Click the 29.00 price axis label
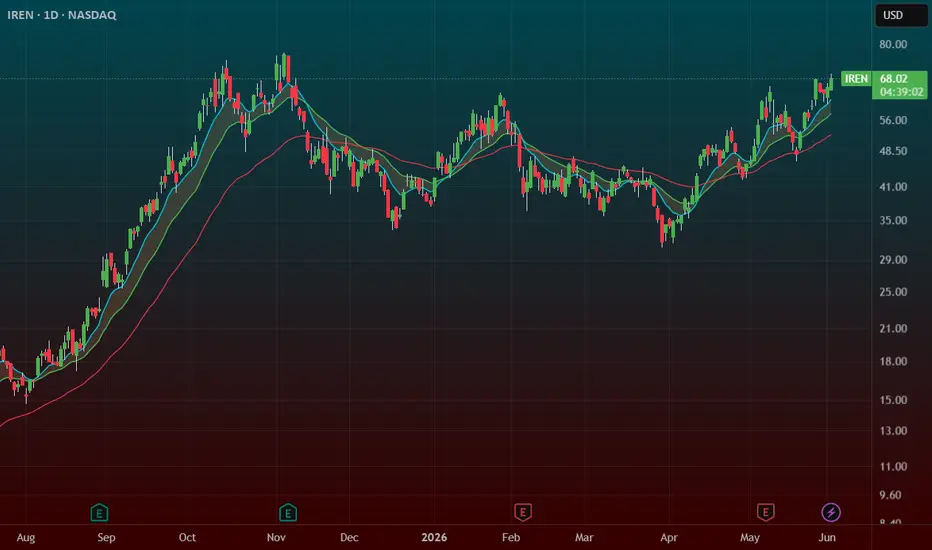The height and width of the screenshot is (550, 932). 893,259
